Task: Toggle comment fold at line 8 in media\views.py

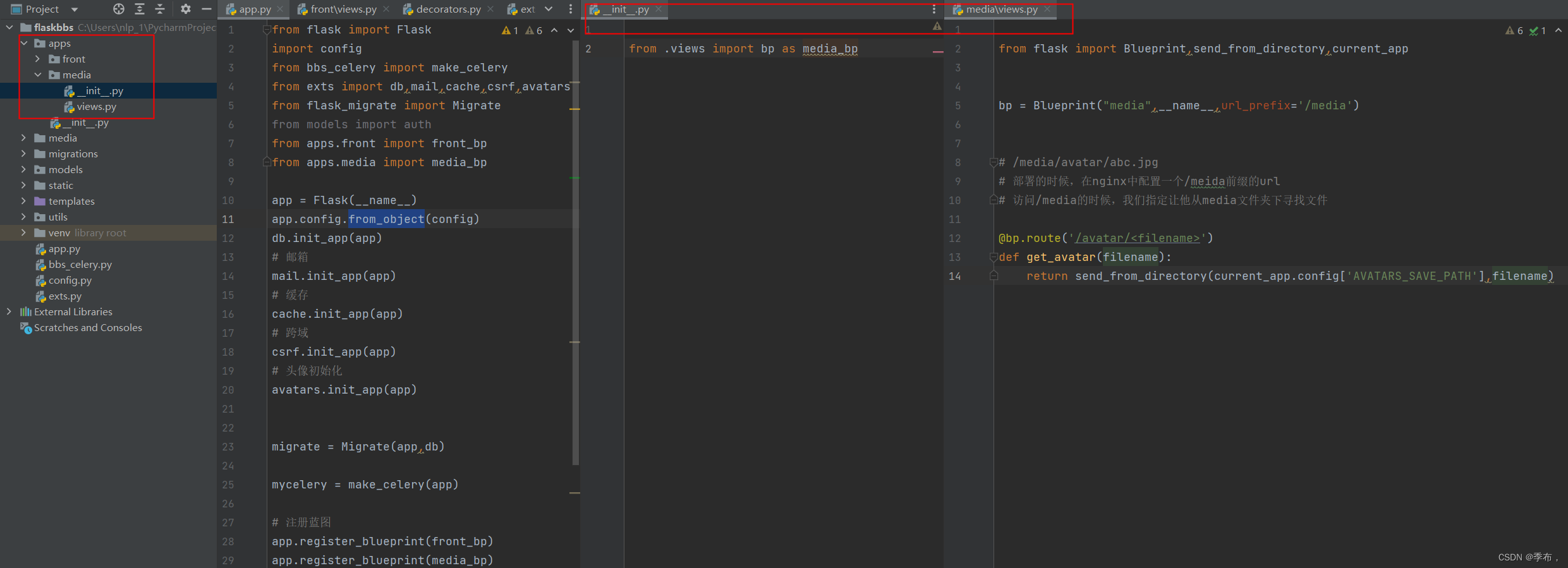Action: coord(994,162)
